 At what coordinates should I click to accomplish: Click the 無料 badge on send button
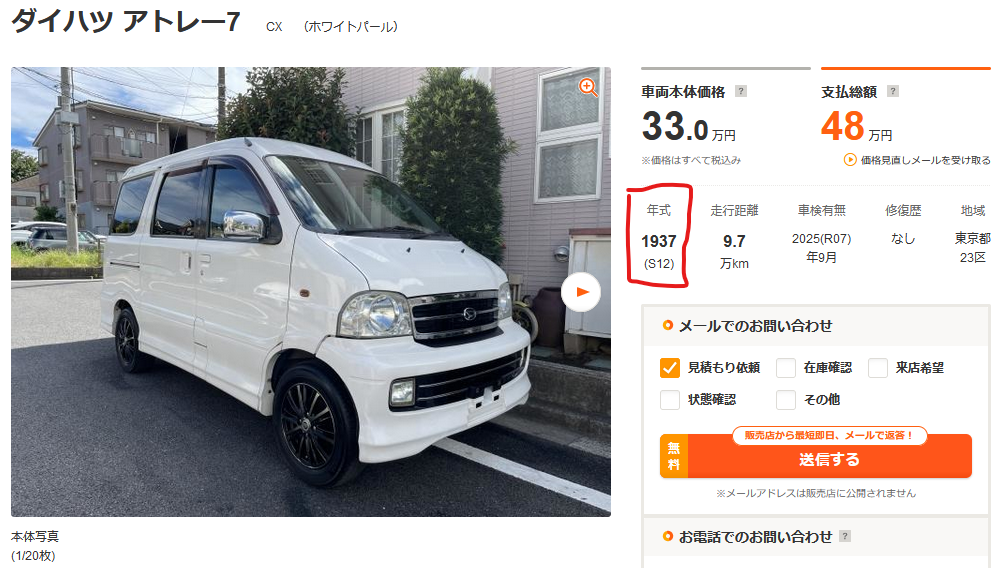[x=674, y=456]
